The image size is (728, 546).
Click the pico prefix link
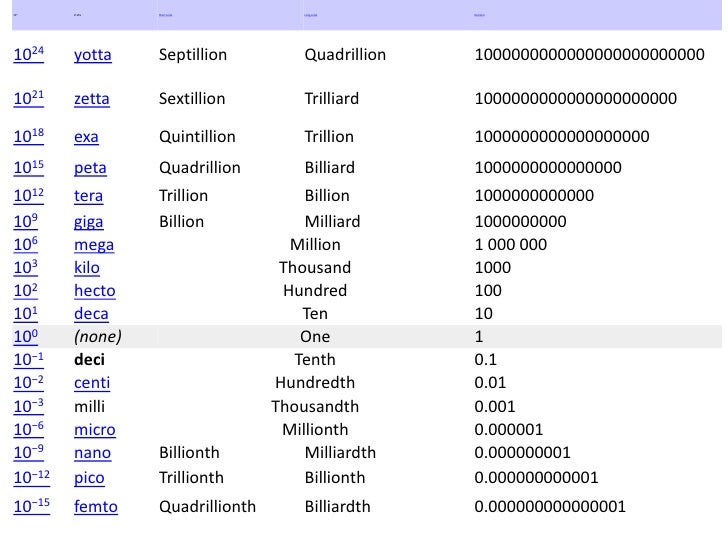point(89,478)
